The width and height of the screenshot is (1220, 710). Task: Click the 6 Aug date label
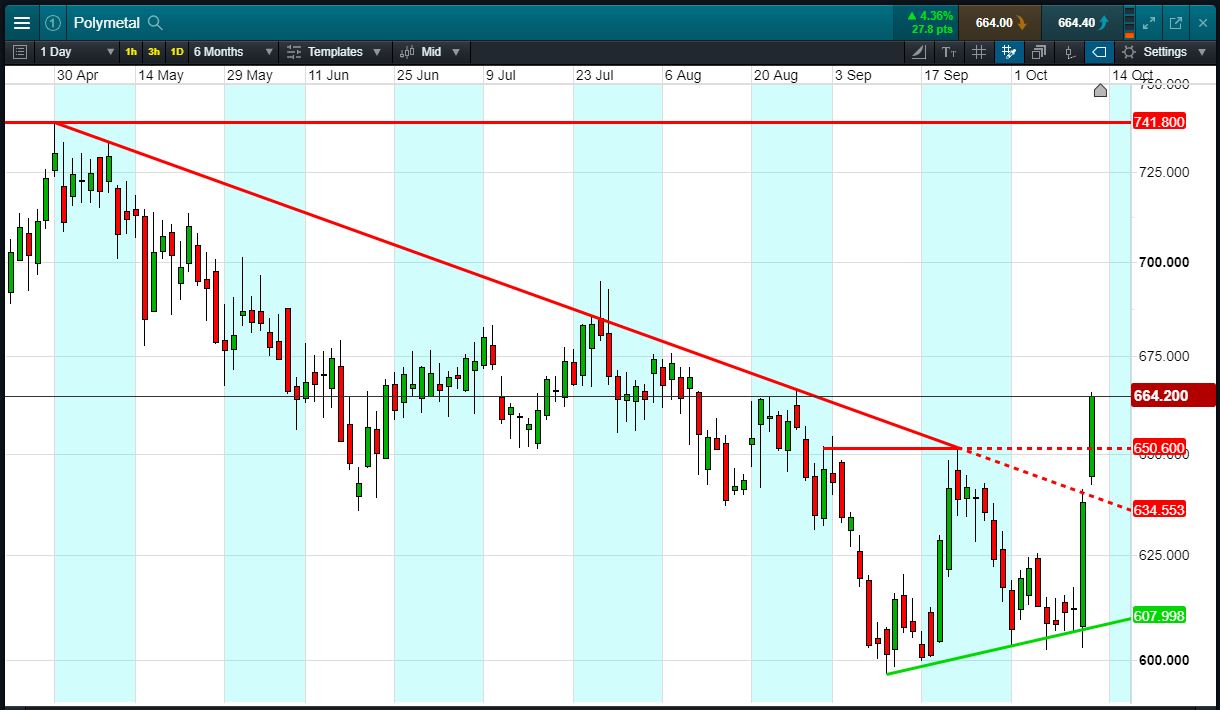(683, 75)
